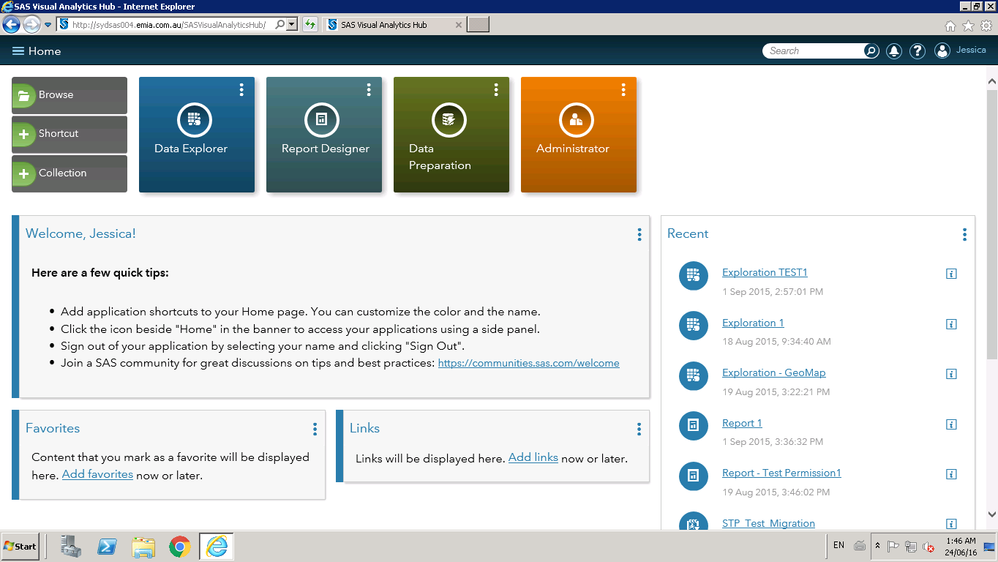Click the report icon beside Report 1
Image resolution: width=998 pixels, height=562 pixels.
tap(693, 426)
